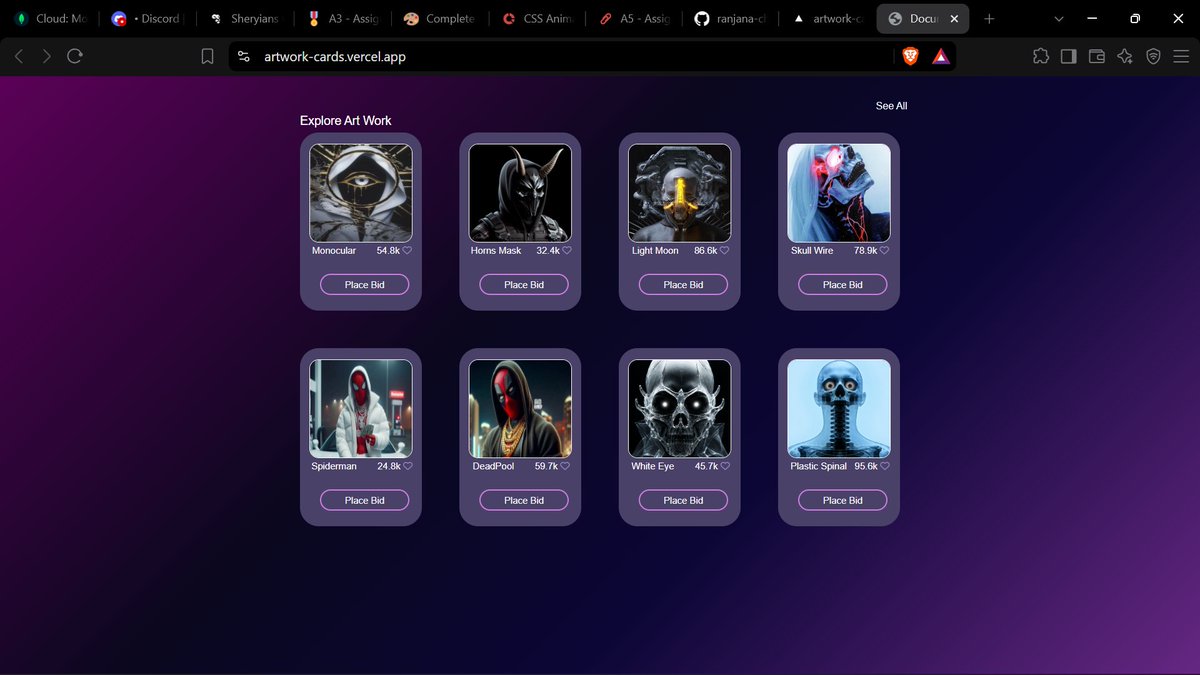Place a bid on Monocular
The height and width of the screenshot is (675, 1200).
coord(364,285)
